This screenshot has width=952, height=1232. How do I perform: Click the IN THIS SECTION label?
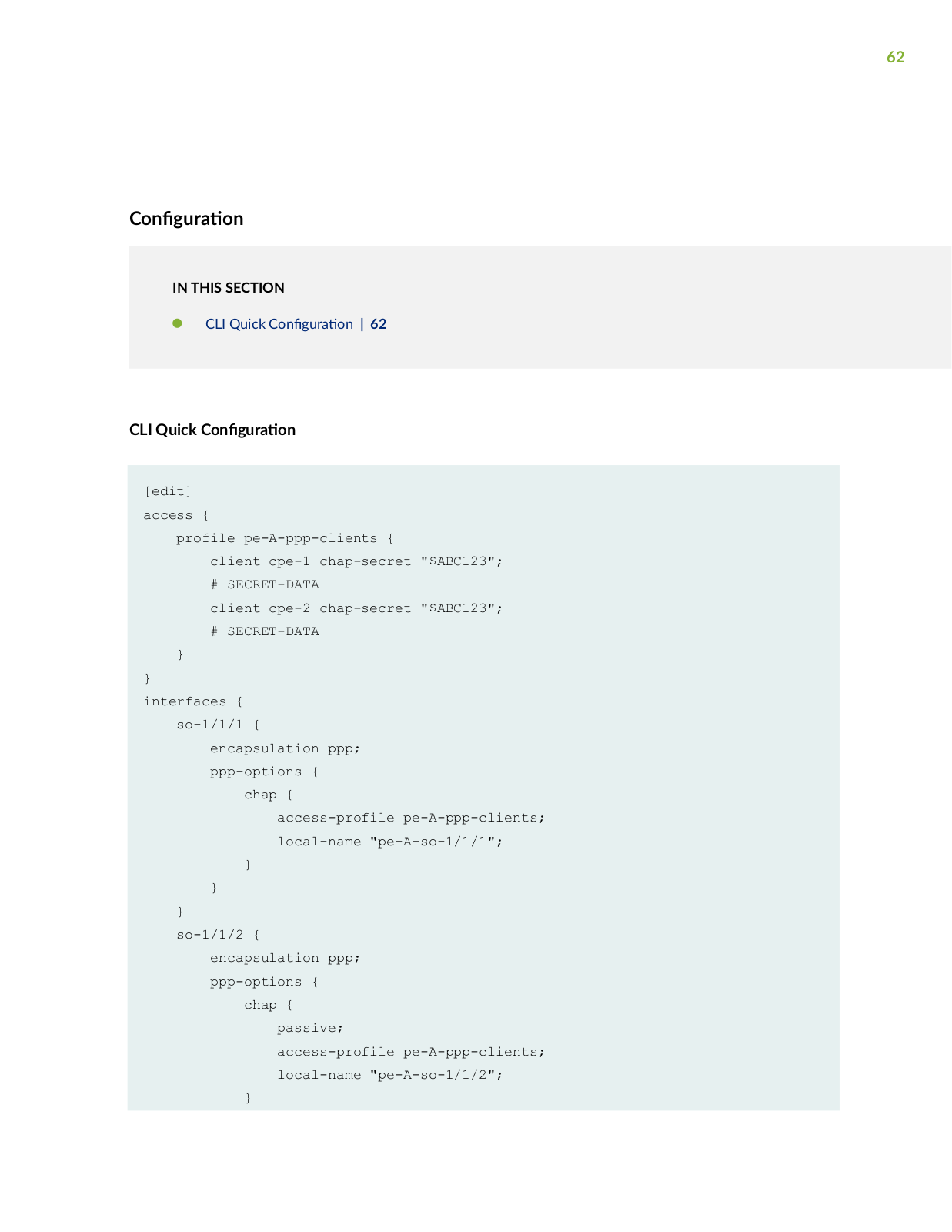click(229, 288)
